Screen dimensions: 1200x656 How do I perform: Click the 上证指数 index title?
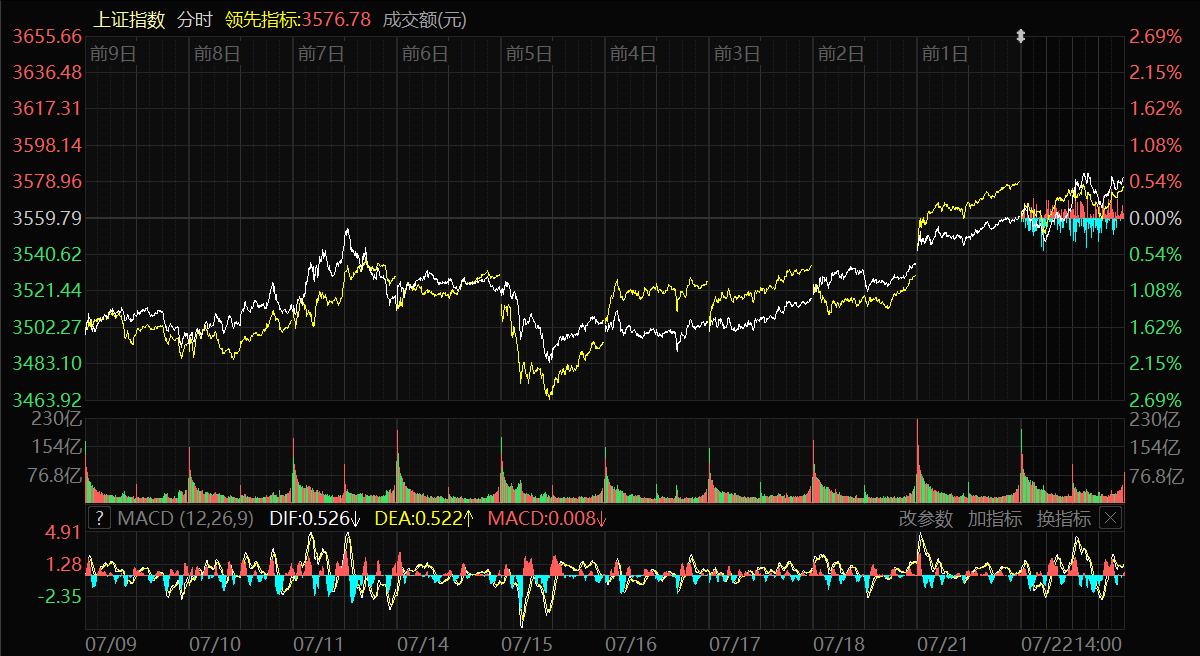130,19
